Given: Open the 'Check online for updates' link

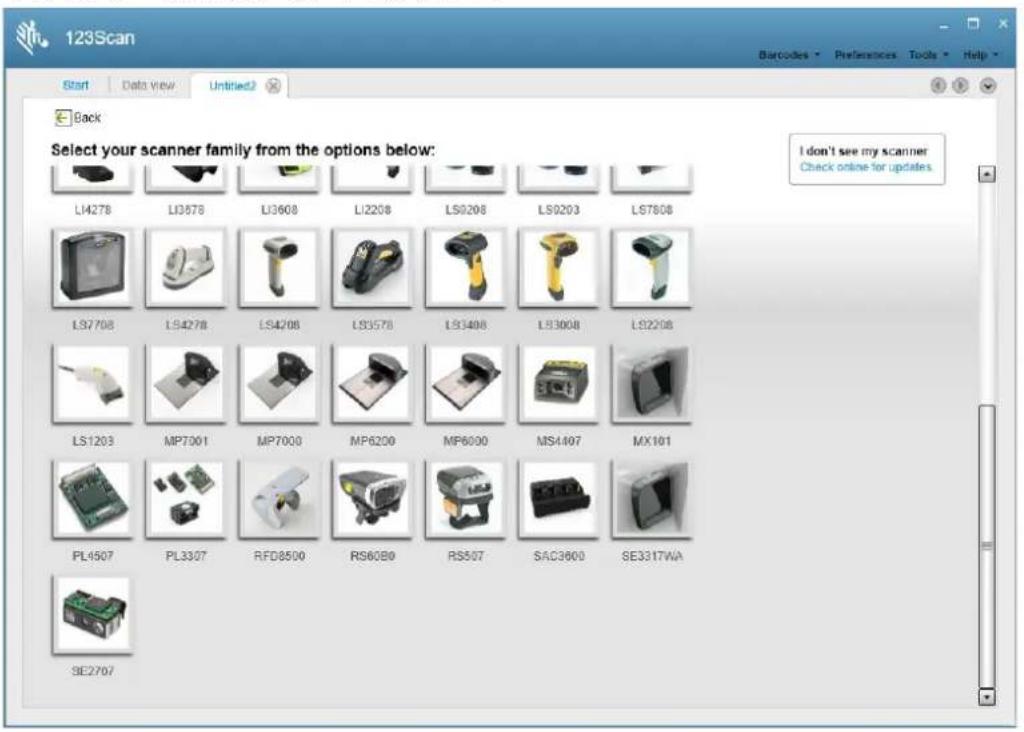Looking at the screenshot, I should (x=866, y=167).
